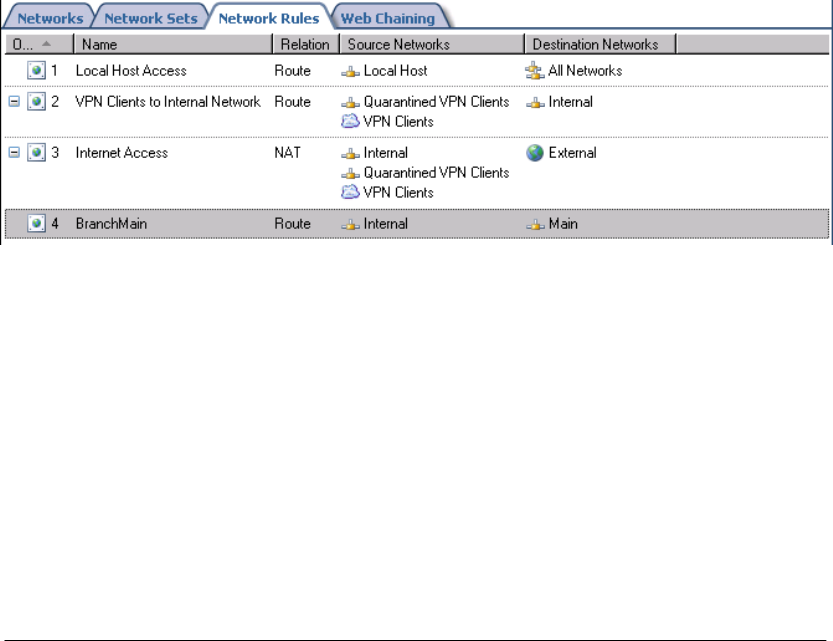Click Quarantined VPN Clients icon in rule 3
Screen dimensions: 833x641
351,173
